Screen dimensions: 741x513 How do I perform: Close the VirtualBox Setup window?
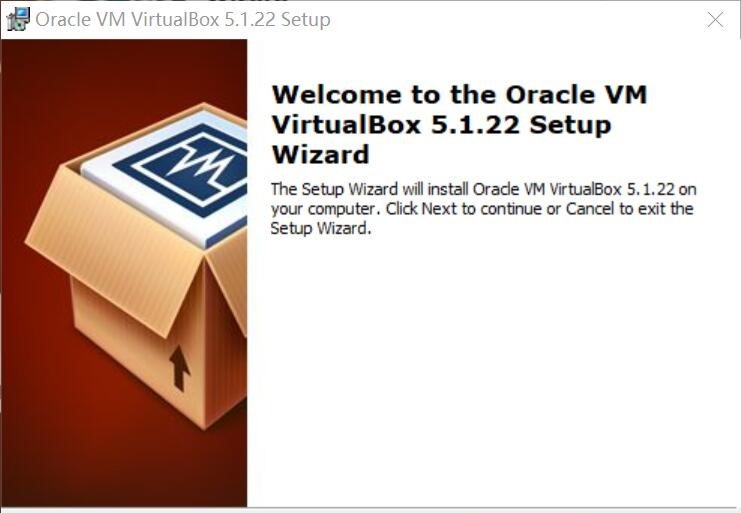pyautogui.click(x=715, y=20)
